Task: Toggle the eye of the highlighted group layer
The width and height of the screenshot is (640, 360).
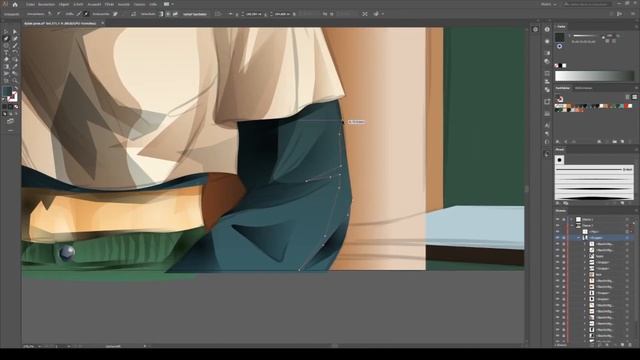Action: [x=558, y=238]
